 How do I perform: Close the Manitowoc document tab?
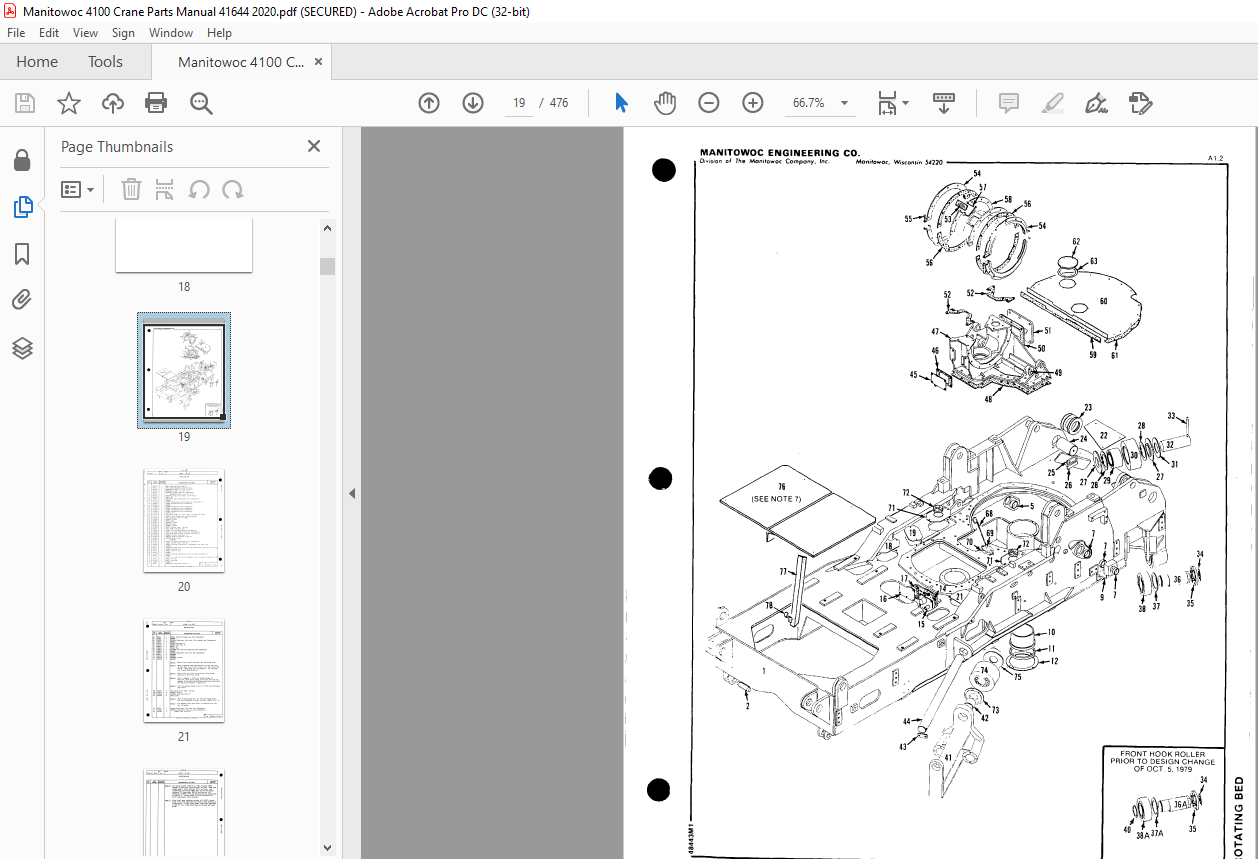pyautogui.click(x=319, y=62)
